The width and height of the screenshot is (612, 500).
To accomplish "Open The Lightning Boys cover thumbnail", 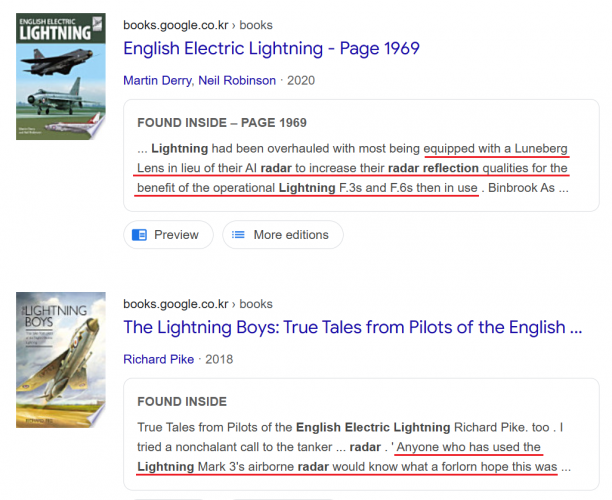I will tap(61, 359).
